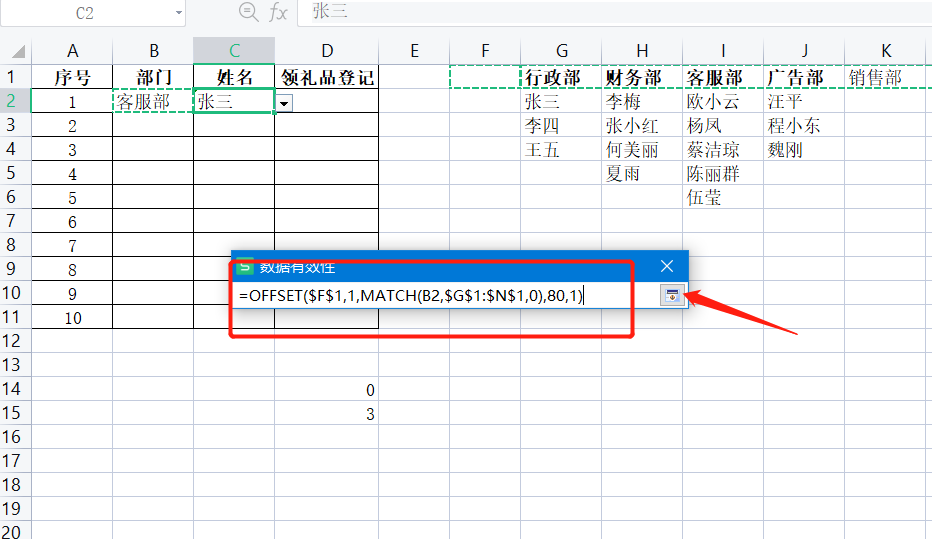This screenshot has width=932, height=539.
Task: Open the dropdown arrow next to cell C2
Action: pos(284,103)
